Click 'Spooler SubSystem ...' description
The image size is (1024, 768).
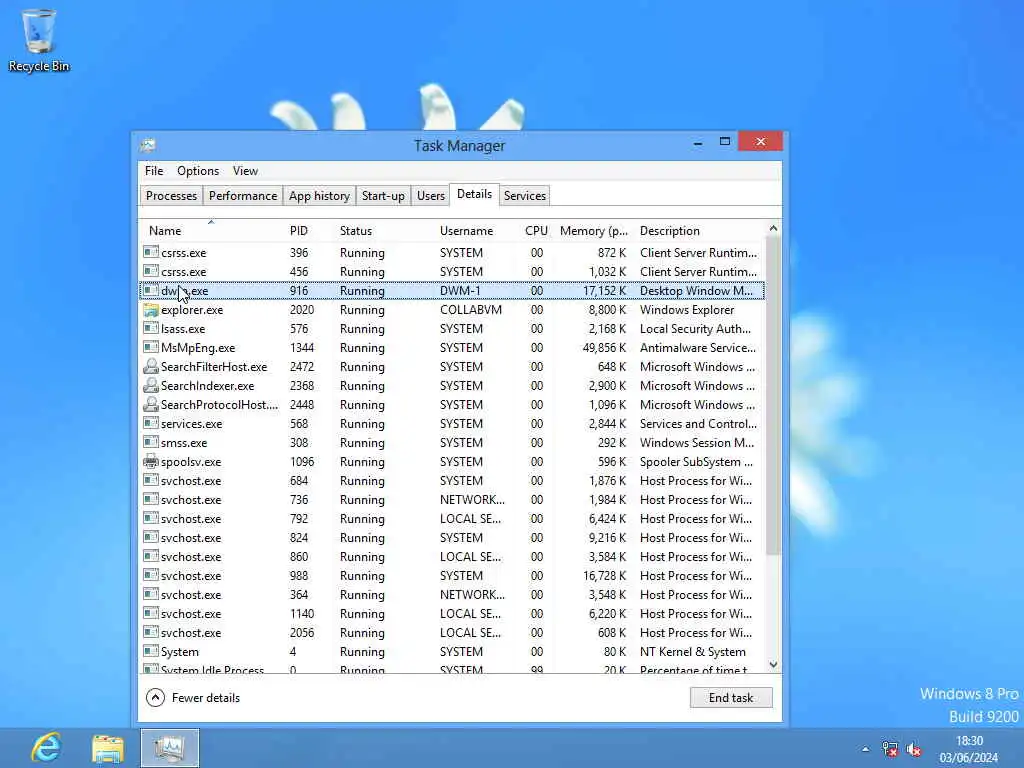point(696,462)
